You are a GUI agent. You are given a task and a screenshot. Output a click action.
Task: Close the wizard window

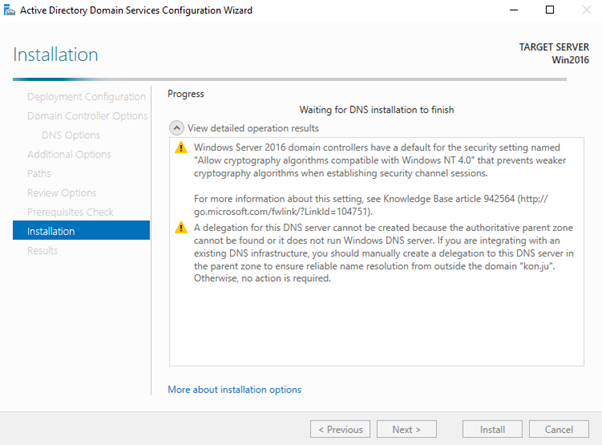tap(586, 10)
